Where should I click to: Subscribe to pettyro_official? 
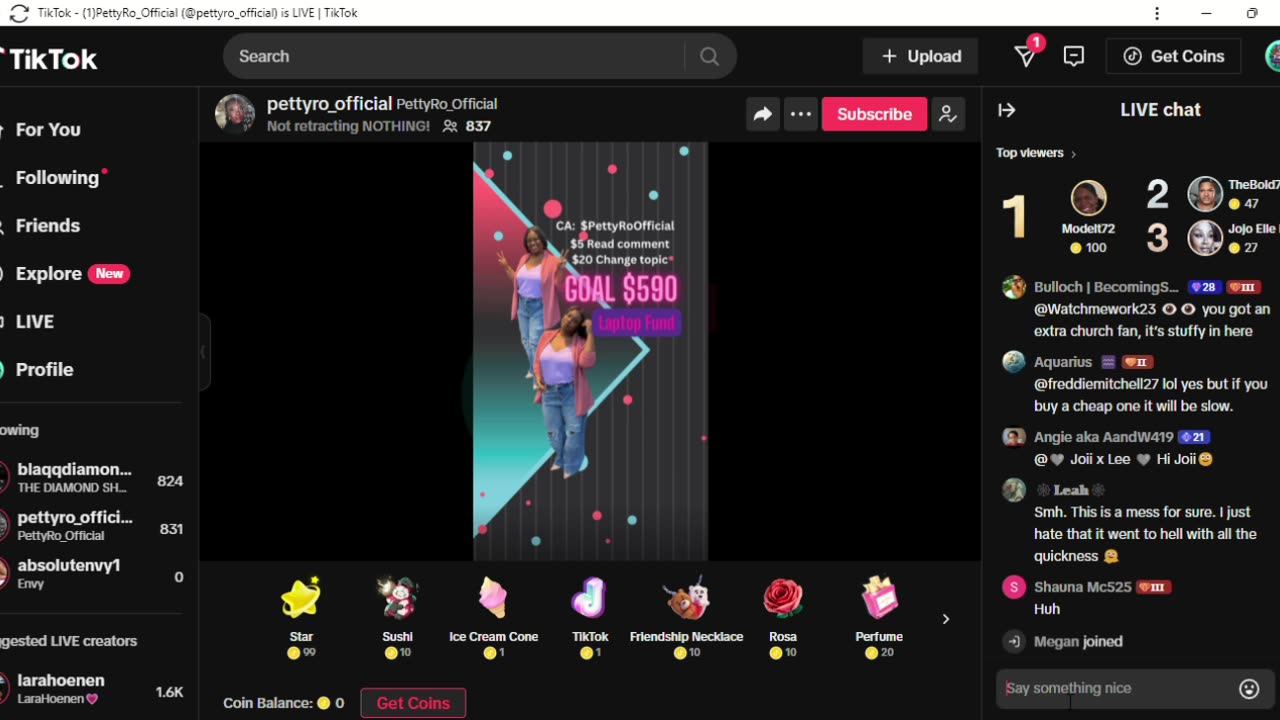(x=874, y=114)
